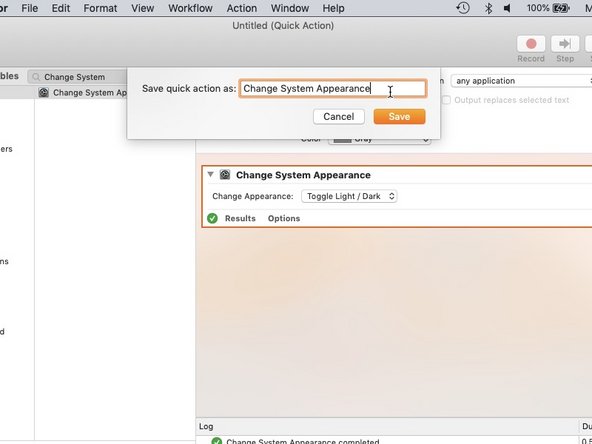Collapse the Change System Appearance action
Screen dimensions: 592x444
210,174
